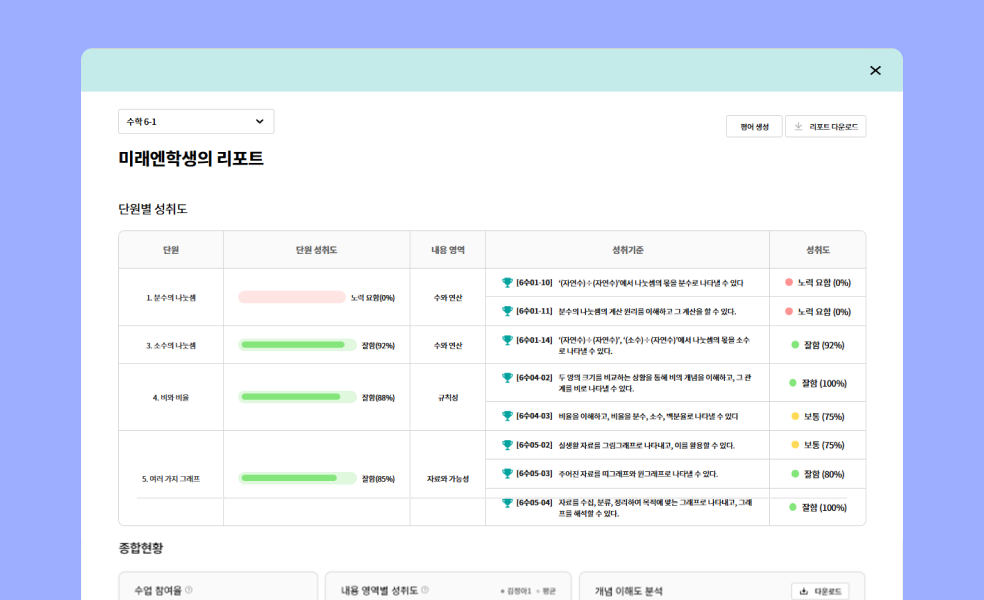984x600 pixels.
Task: Click 다운로드 button in 개념 이해도 분석
Action: coord(820,591)
